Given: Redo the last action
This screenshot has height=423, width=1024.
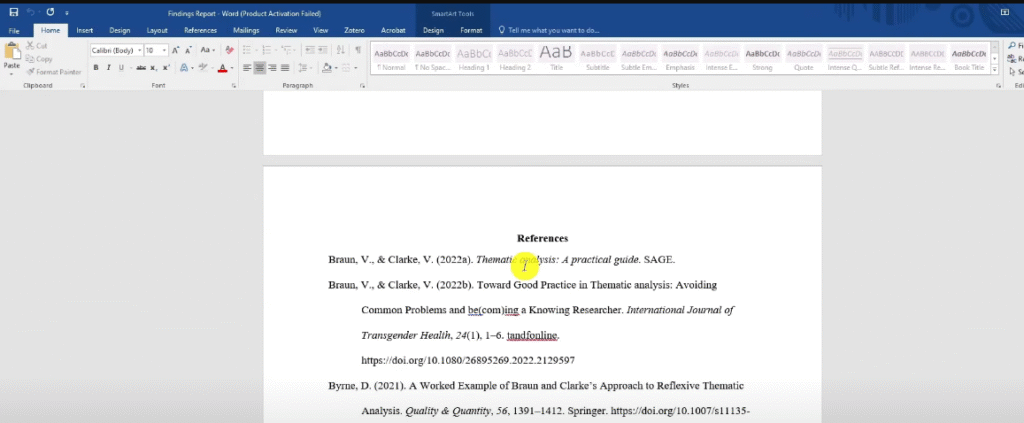Looking at the screenshot, I should 50,12.
